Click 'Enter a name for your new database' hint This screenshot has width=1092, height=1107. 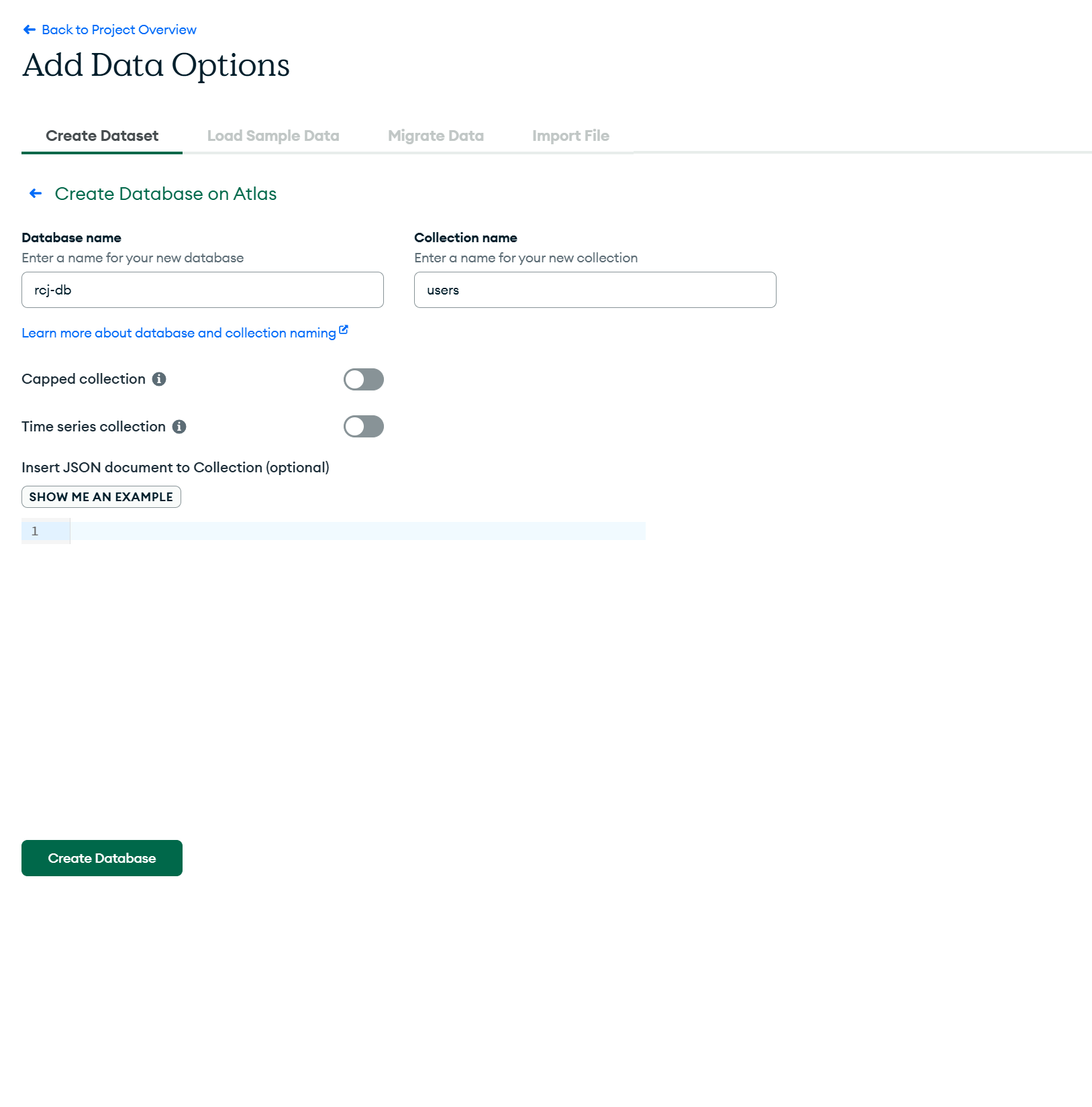pos(132,258)
